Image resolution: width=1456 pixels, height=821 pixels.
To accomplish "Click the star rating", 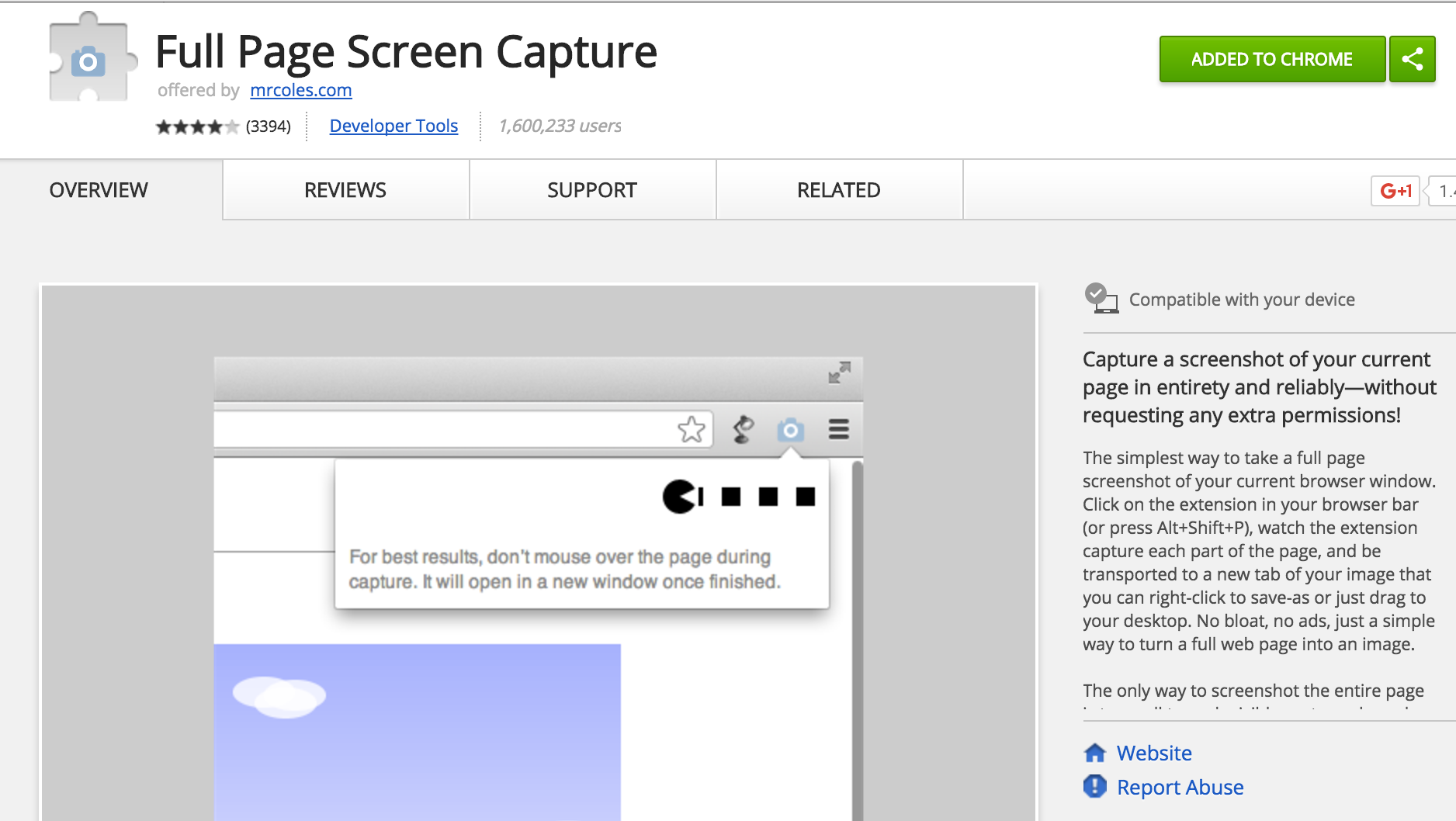I will [197, 126].
